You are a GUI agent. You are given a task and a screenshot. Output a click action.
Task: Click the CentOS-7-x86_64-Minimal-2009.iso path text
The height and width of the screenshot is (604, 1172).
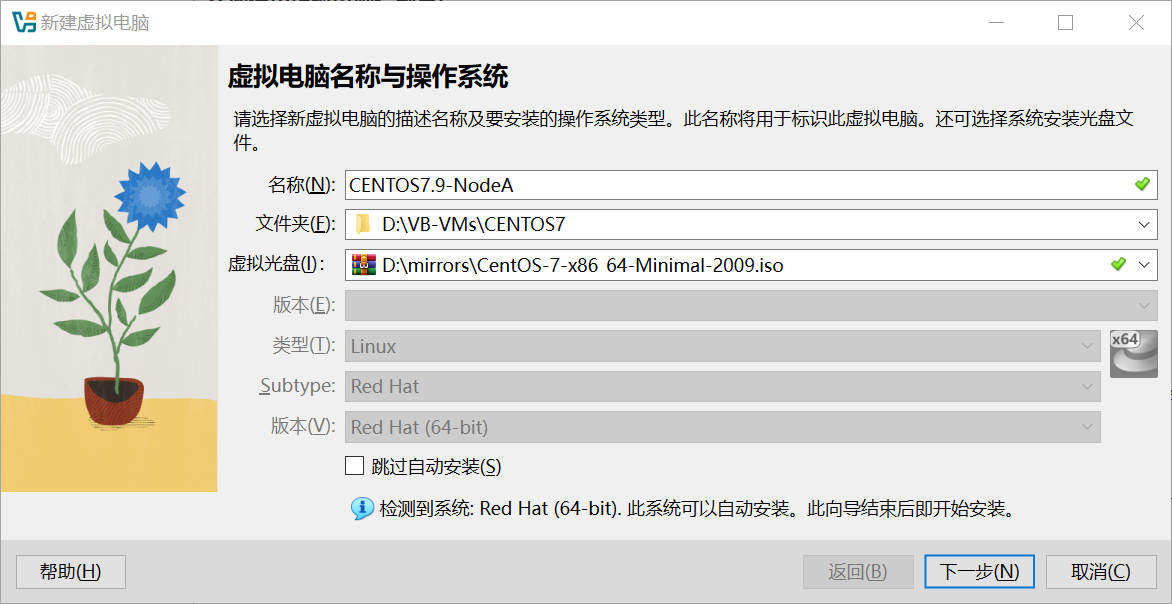(583, 265)
